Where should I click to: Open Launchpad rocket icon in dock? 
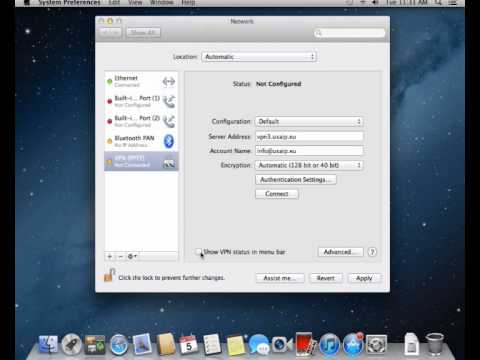click(71, 344)
